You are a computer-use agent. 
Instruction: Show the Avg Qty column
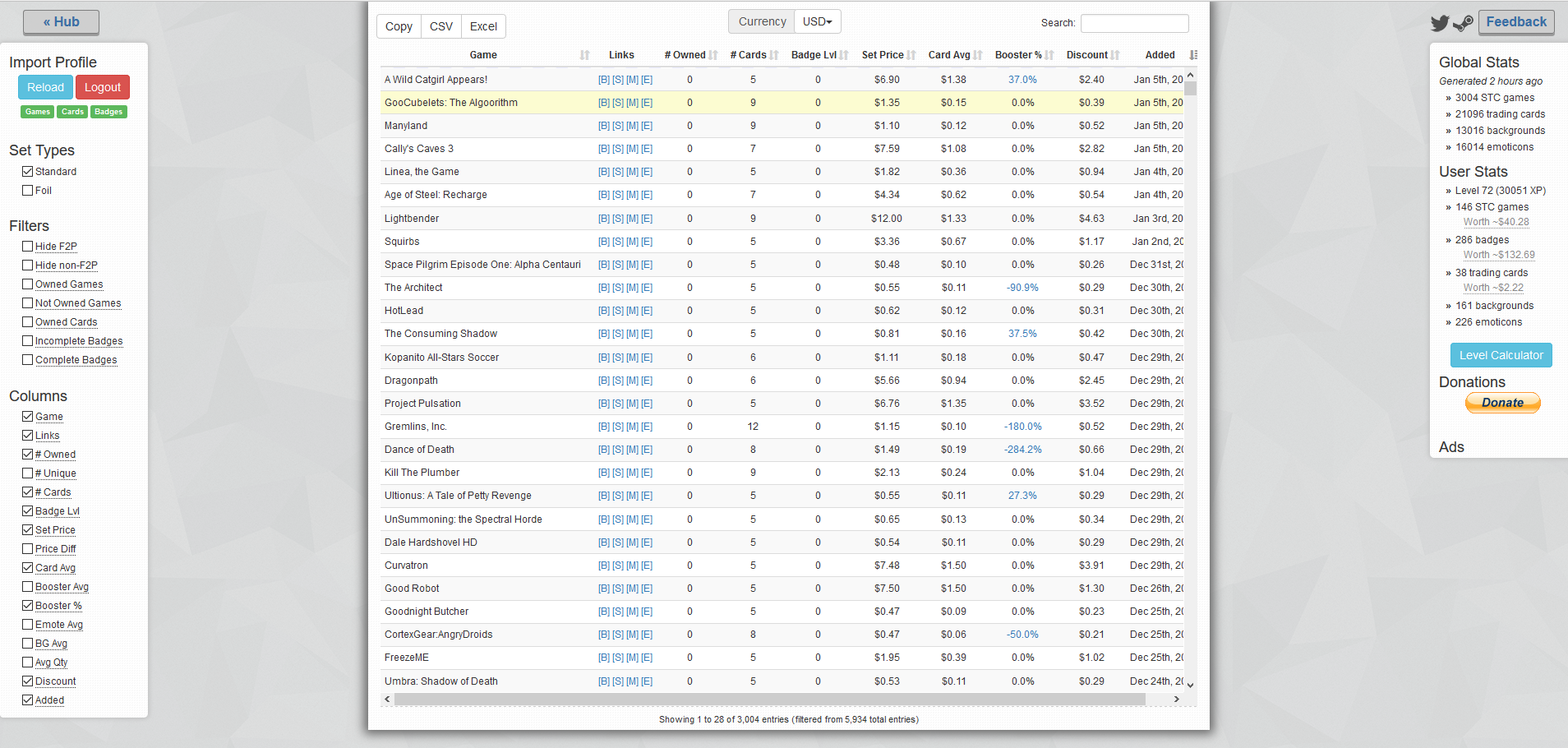[28, 662]
